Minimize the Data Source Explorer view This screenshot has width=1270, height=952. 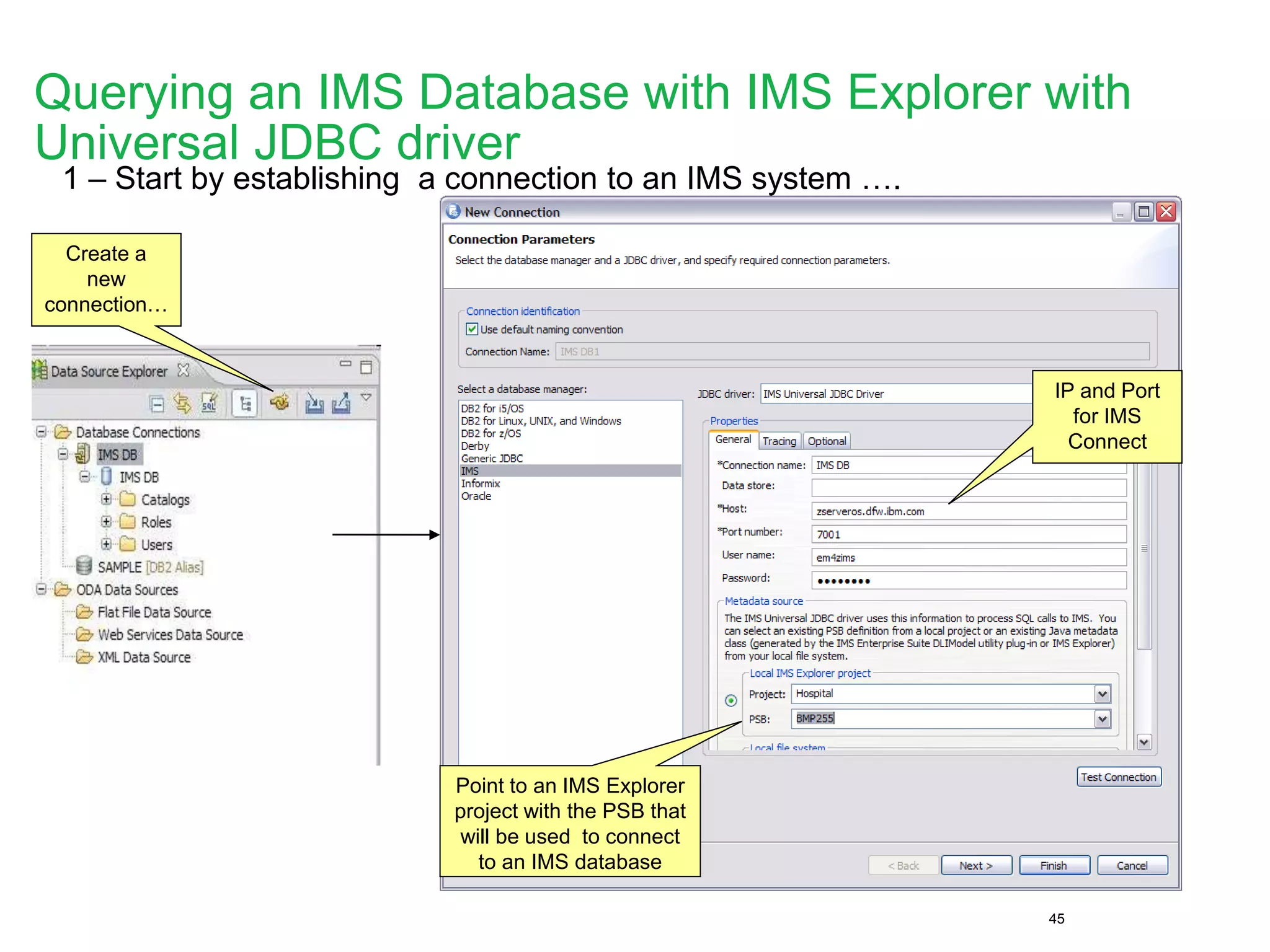(345, 363)
